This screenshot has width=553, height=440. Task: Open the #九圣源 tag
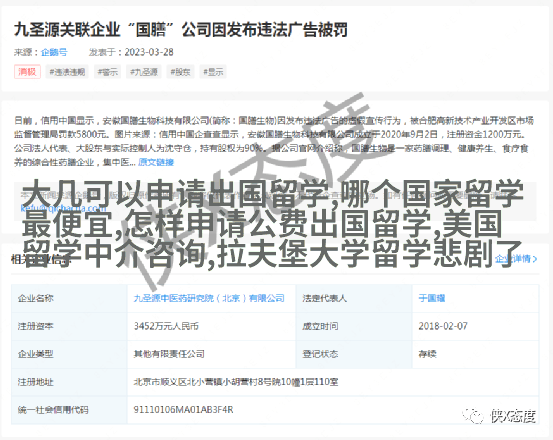pyautogui.click(x=144, y=72)
